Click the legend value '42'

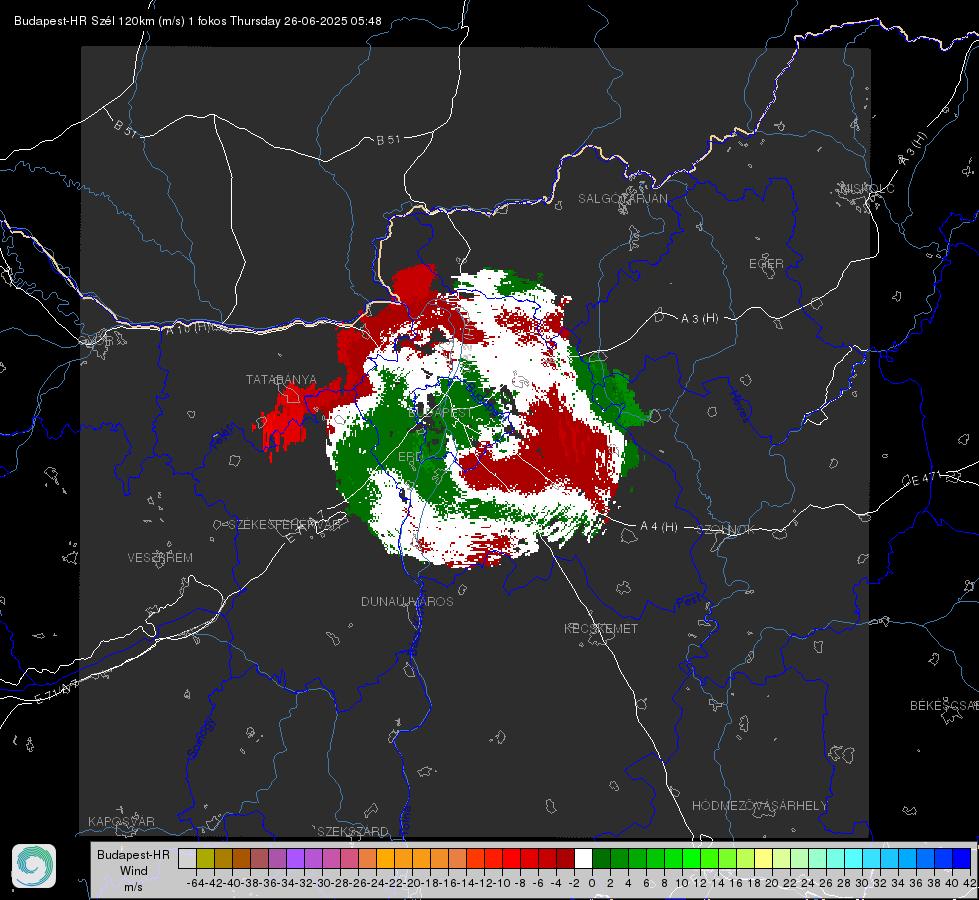coord(970,883)
